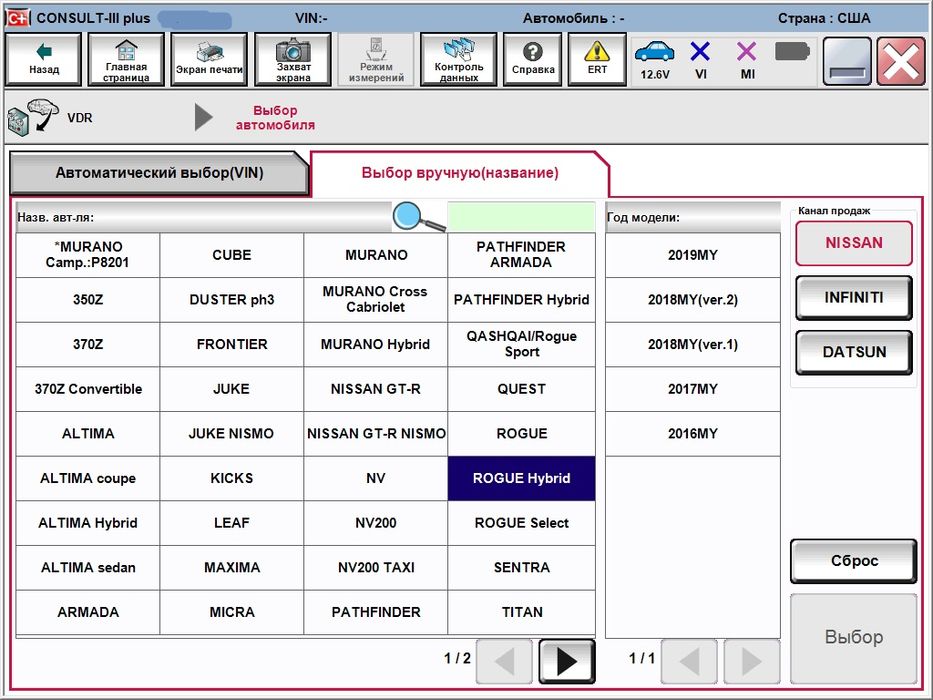Select model year 2019MY
The height and width of the screenshot is (700, 933).
[693, 255]
